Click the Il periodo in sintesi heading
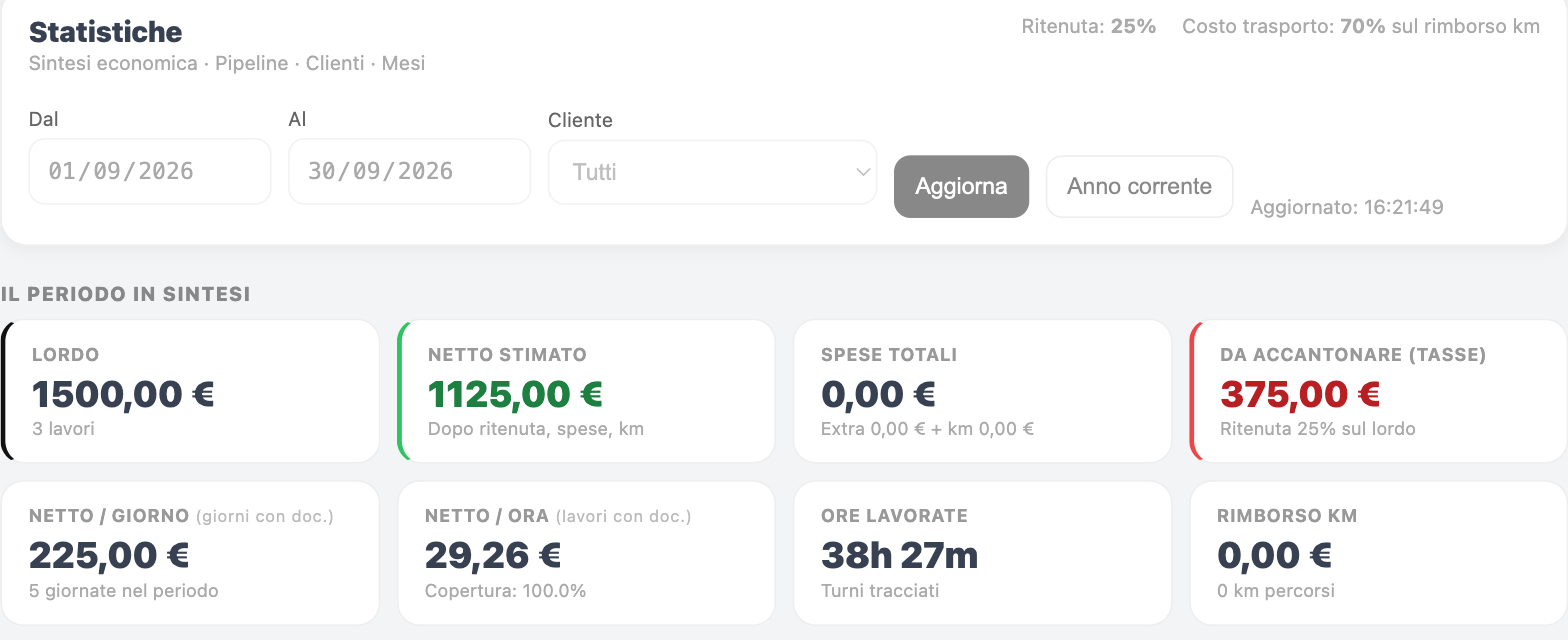The width and height of the screenshot is (1568, 640). click(126, 294)
